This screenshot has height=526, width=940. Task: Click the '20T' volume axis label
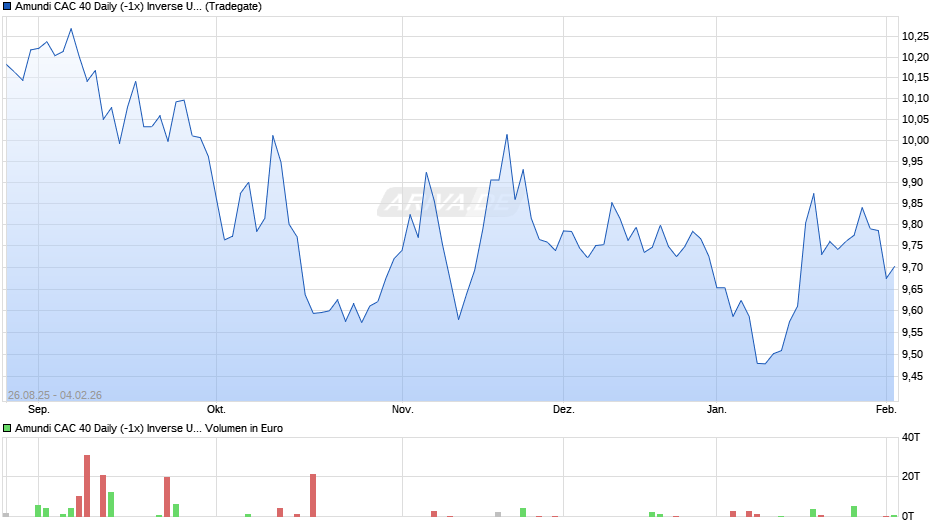click(x=911, y=476)
